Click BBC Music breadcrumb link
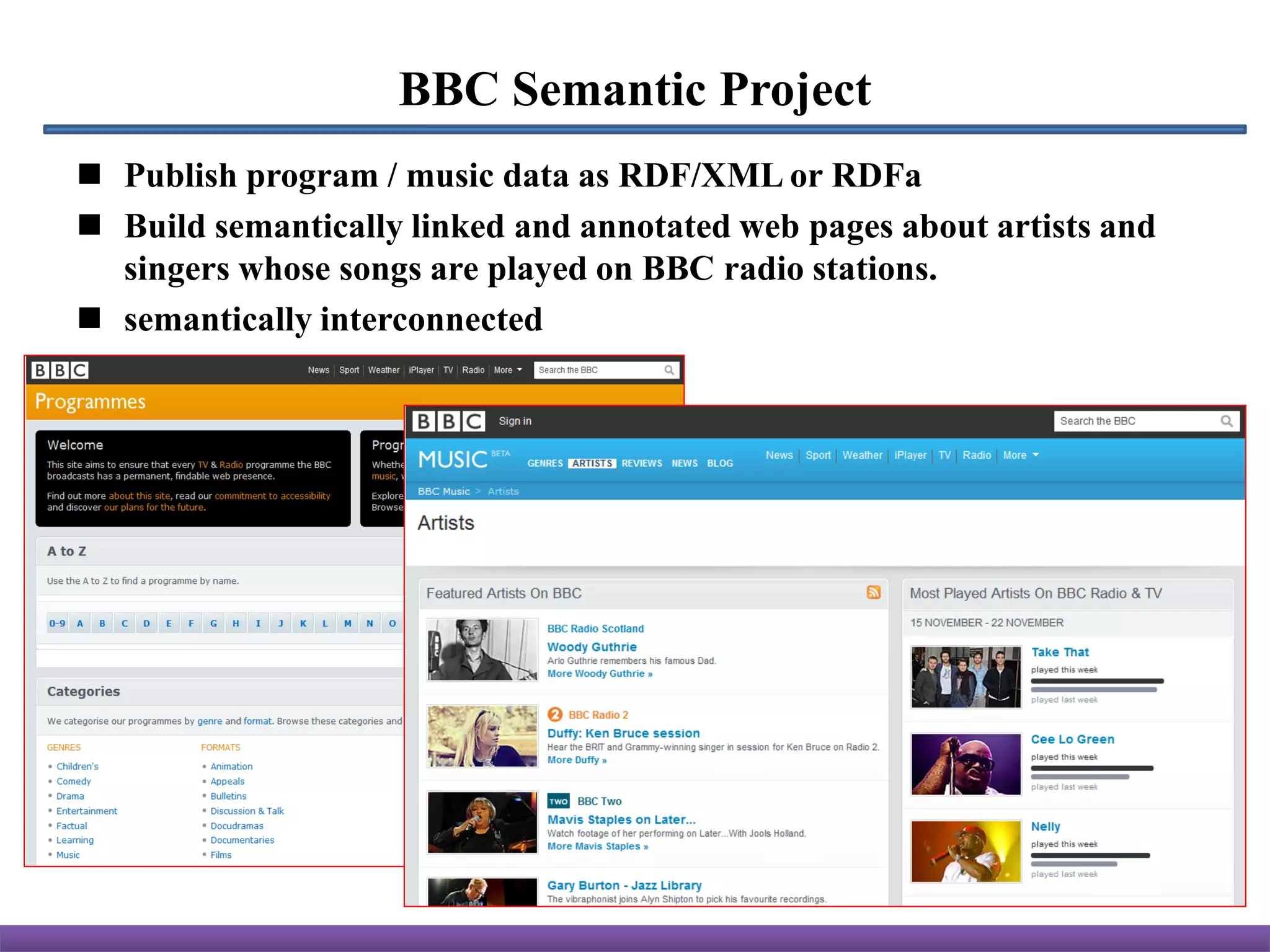 pyautogui.click(x=443, y=491)
